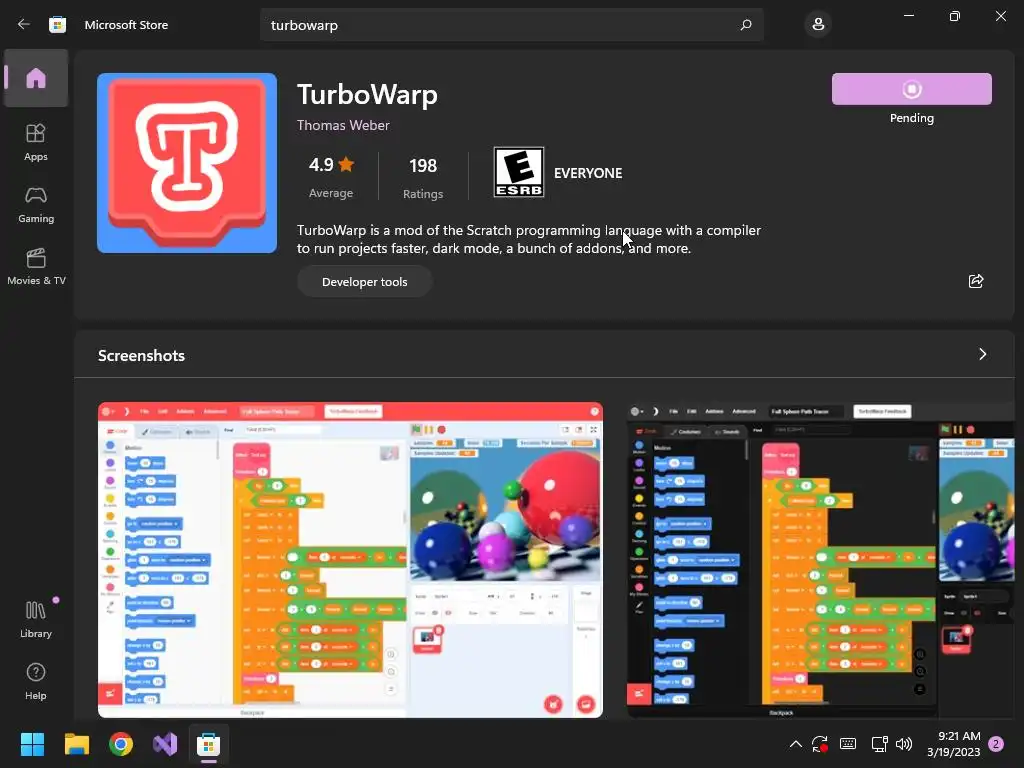Show hidden tray icons chevron
The width and height of the screenshot is (1024, 768).
coord(795,744)
